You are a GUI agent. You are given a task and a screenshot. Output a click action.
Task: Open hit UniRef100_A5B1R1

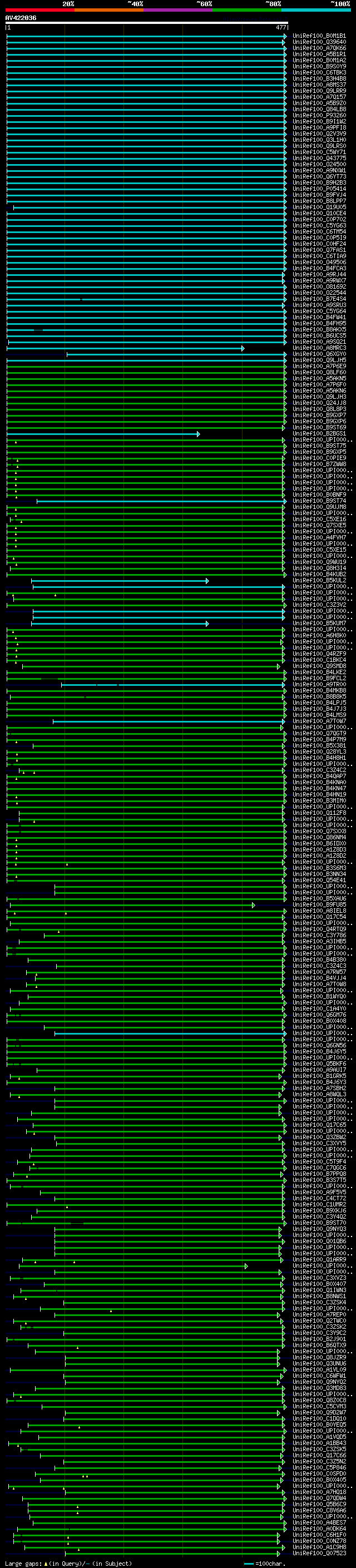point(319,54)
